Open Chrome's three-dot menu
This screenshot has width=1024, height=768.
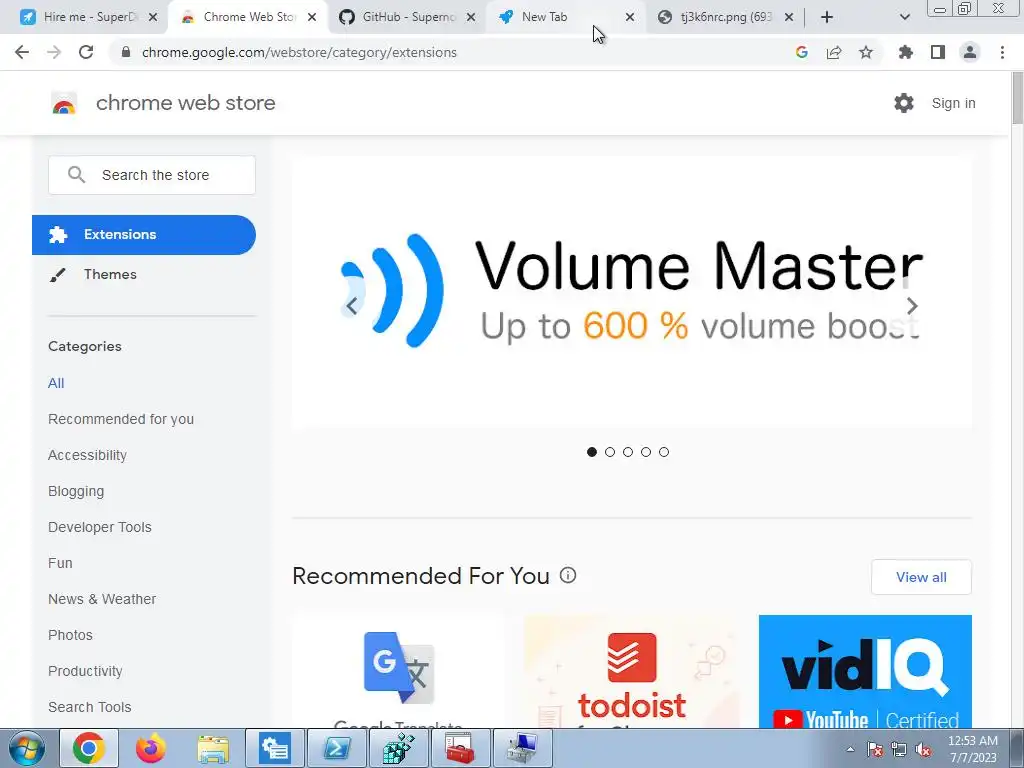point(1002,52)
